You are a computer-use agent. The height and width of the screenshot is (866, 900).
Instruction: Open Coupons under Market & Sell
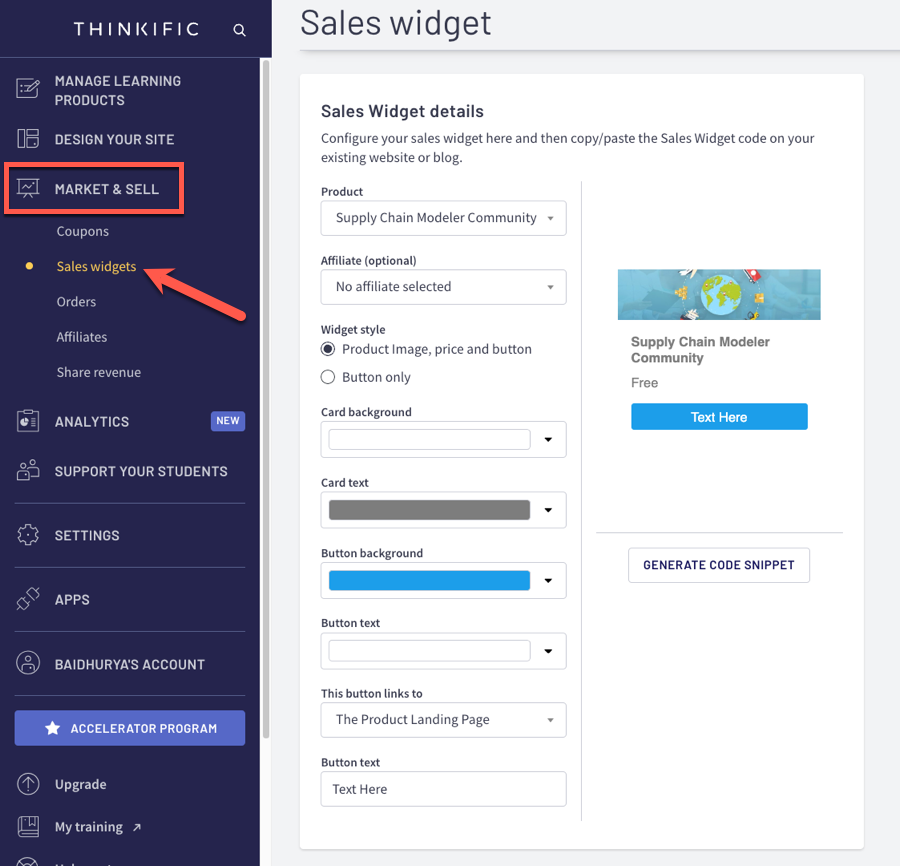pyautogui.click(x=83, y=231)
